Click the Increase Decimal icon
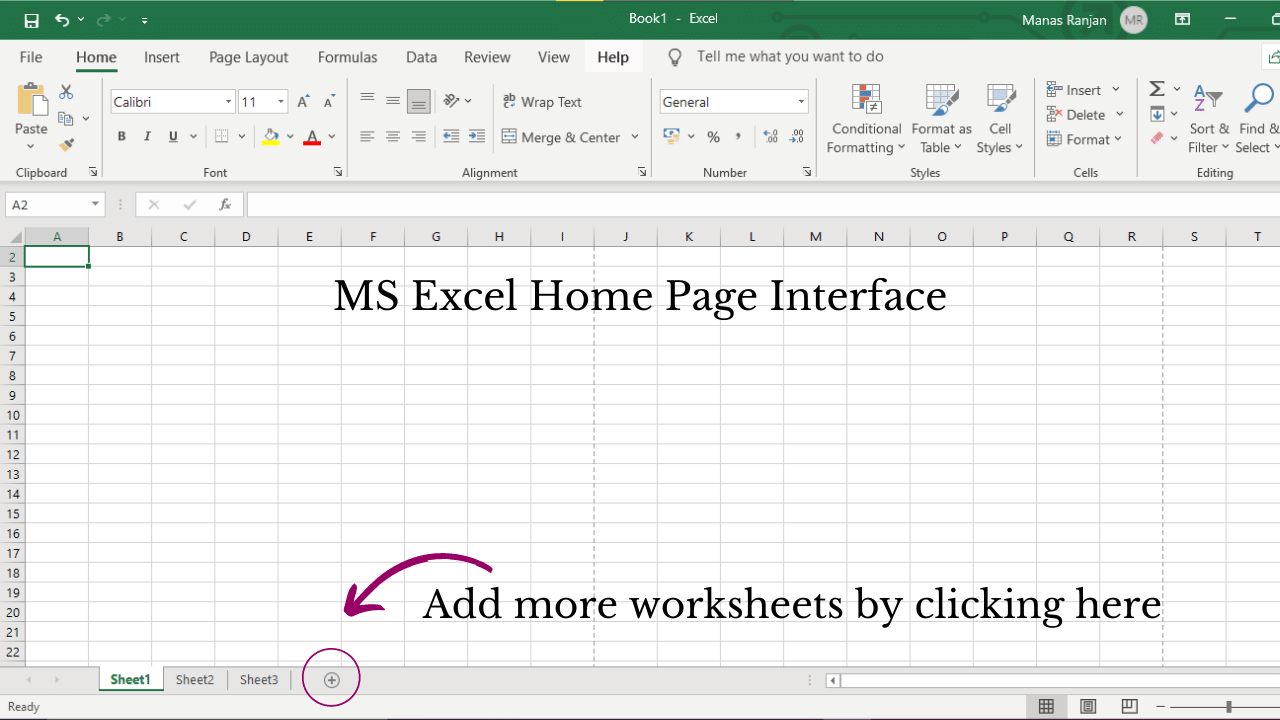This screenshot has width=1280, height=720. click(770, 136)
